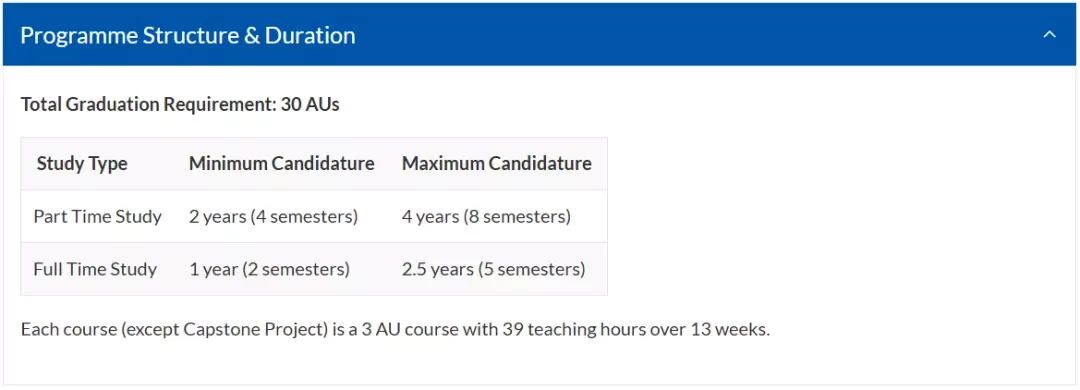Click the Maximum Candidature column header

[x=497, y=163]
